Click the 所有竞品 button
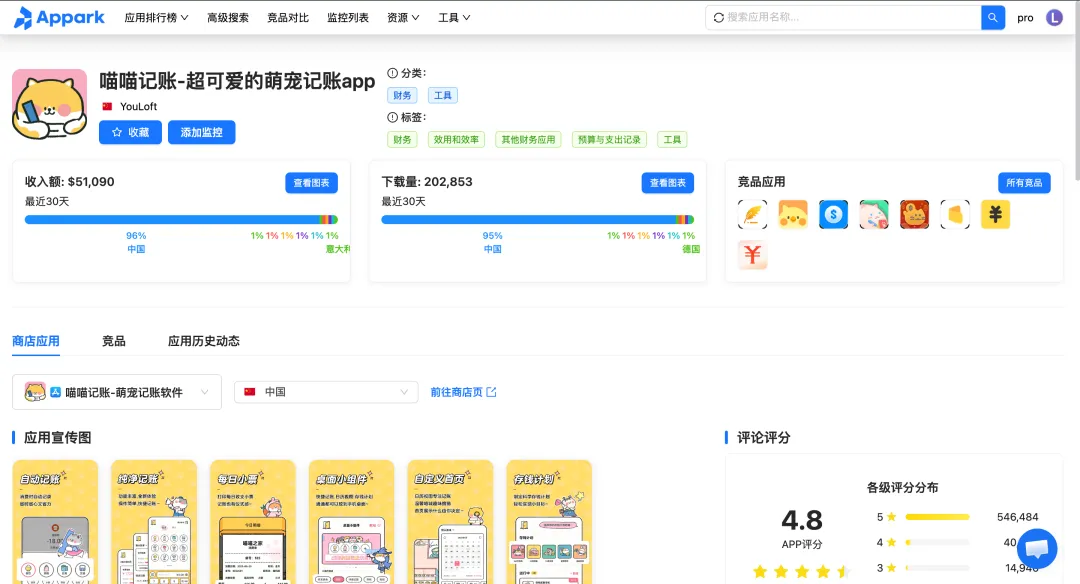The image size is (1080, 584). tap(1024, 182)
